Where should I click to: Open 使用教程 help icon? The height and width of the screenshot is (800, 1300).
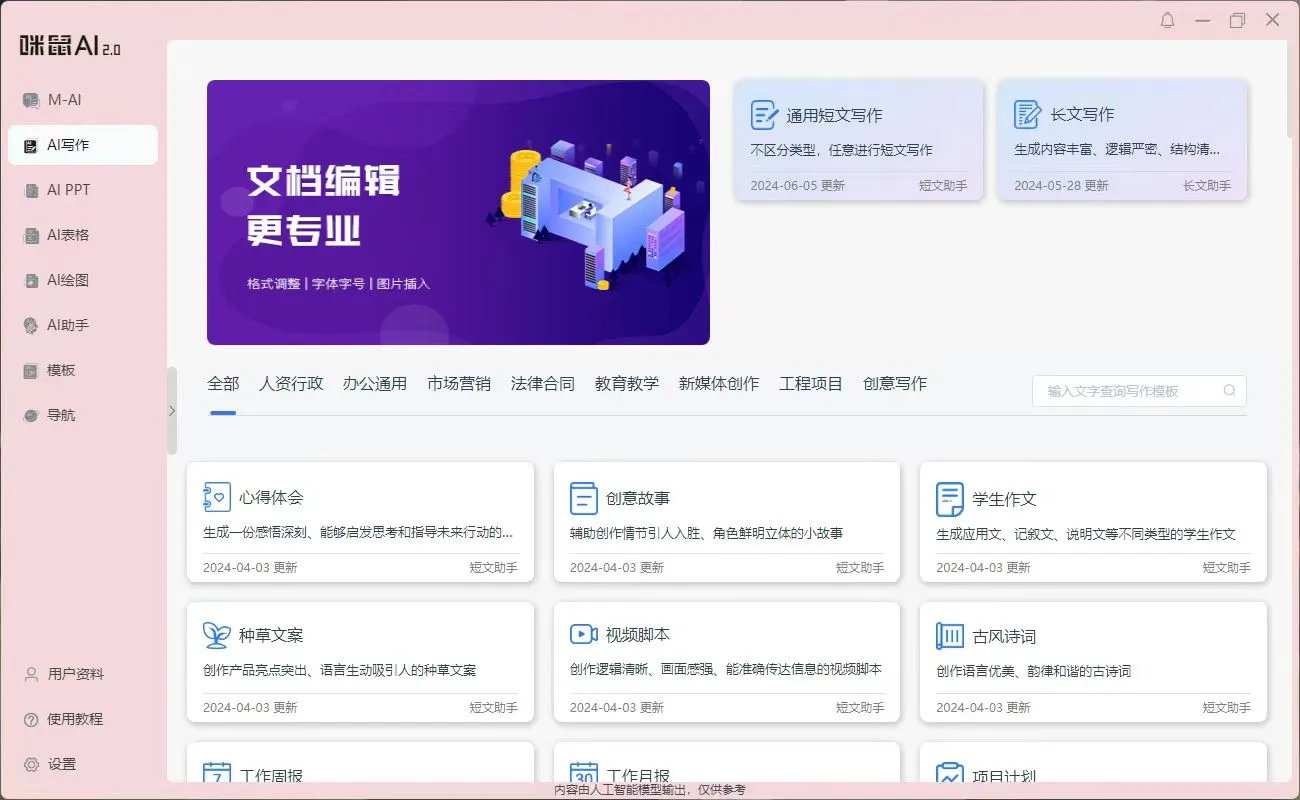[x=31, y=719]
